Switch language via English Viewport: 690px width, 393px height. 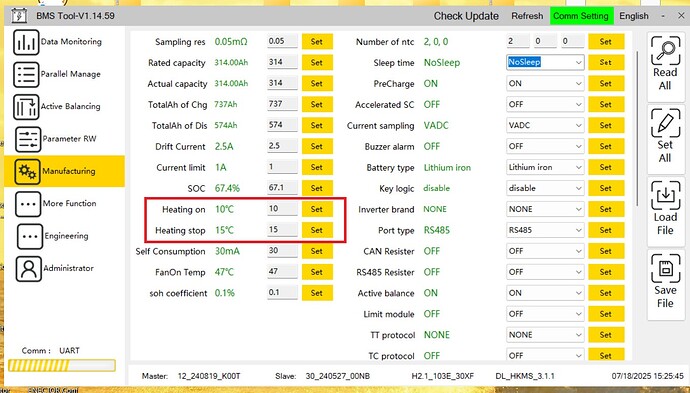[634, 16]
